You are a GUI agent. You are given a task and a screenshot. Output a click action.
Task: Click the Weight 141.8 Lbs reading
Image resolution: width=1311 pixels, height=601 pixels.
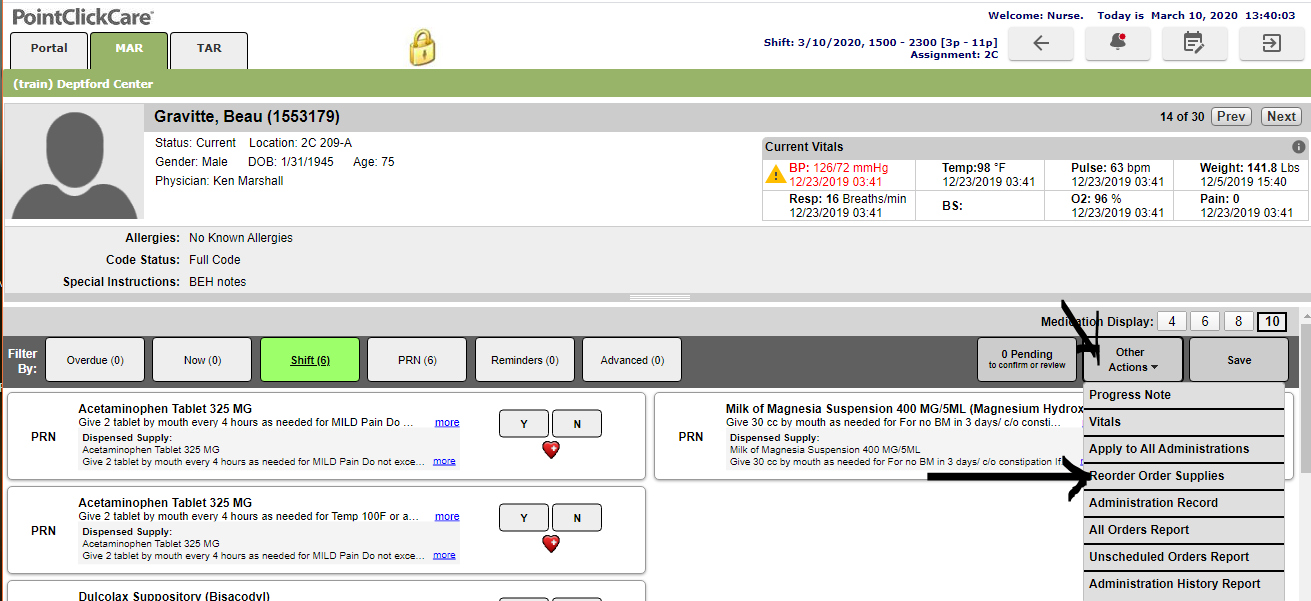[1249, 168]
